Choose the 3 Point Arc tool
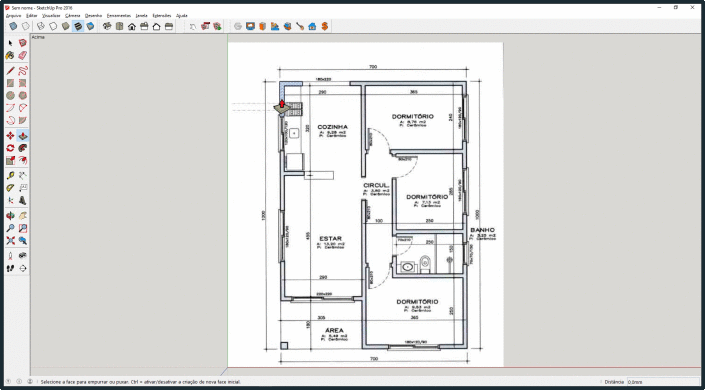 [10, 120]
